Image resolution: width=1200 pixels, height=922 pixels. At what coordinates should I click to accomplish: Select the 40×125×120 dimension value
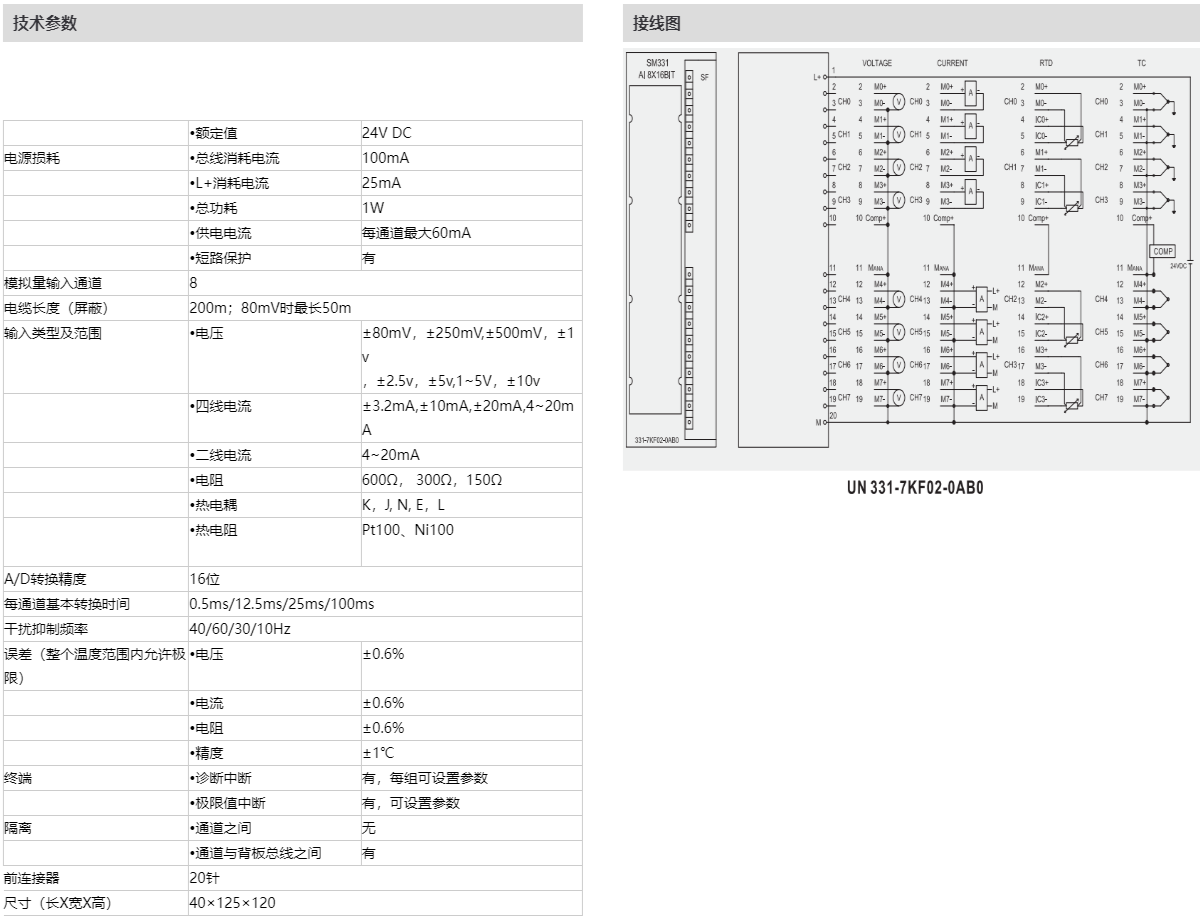pyautogui.click(x=233, y=902)
